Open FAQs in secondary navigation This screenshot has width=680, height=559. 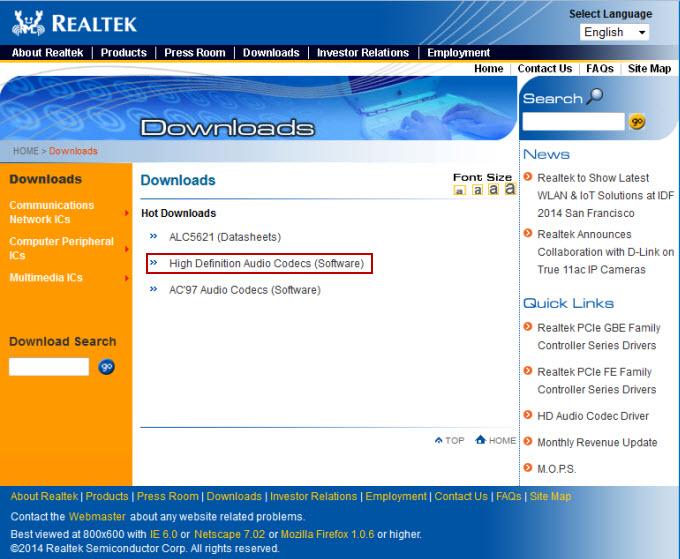click(x=600, y=69)
